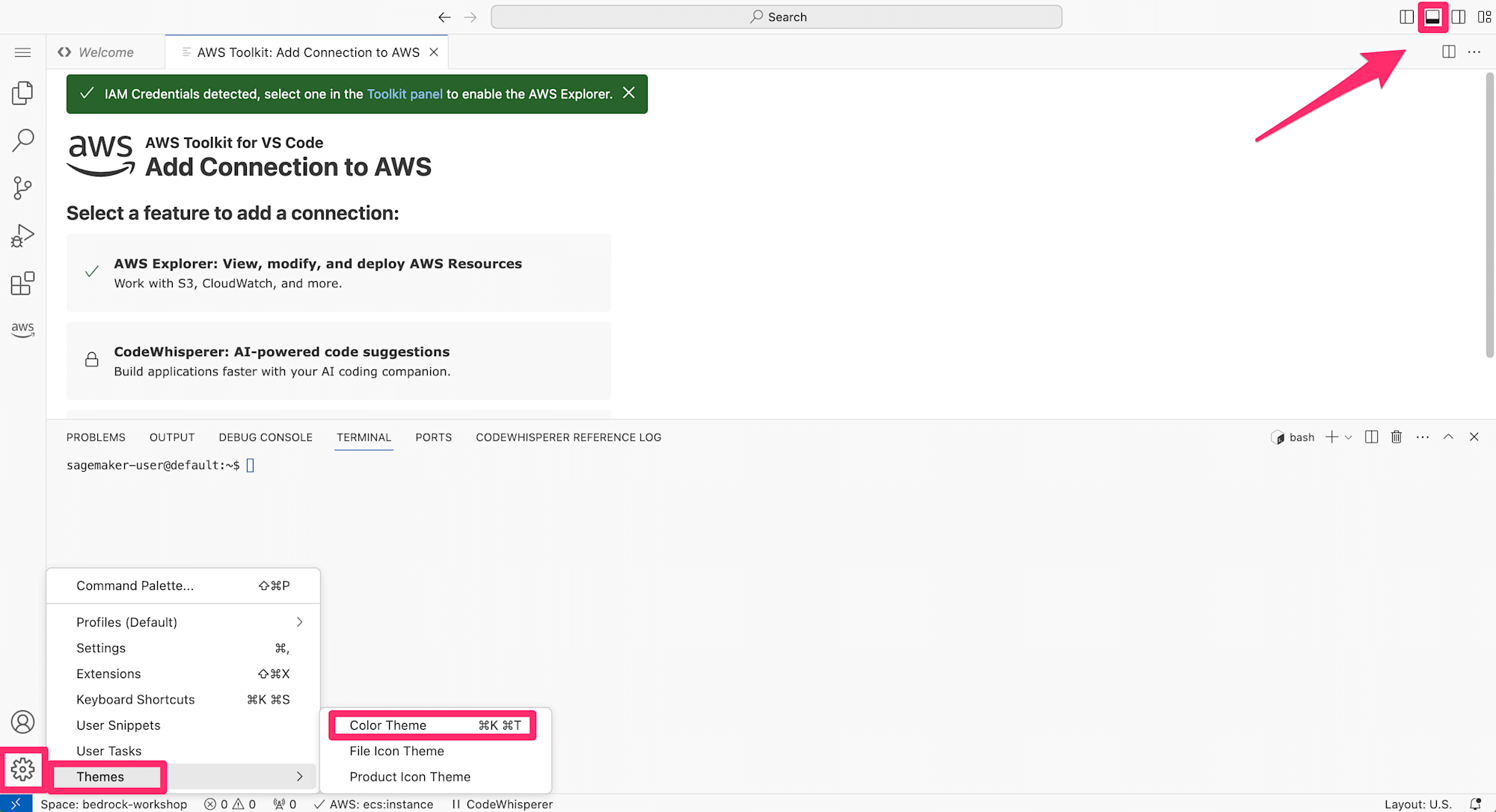Image resolution: width=1496 pixels, height=812 pixels.
Task: Open Keyboard Shortcuts menu item
Action: pyautogui.click(x=183, y=699)
